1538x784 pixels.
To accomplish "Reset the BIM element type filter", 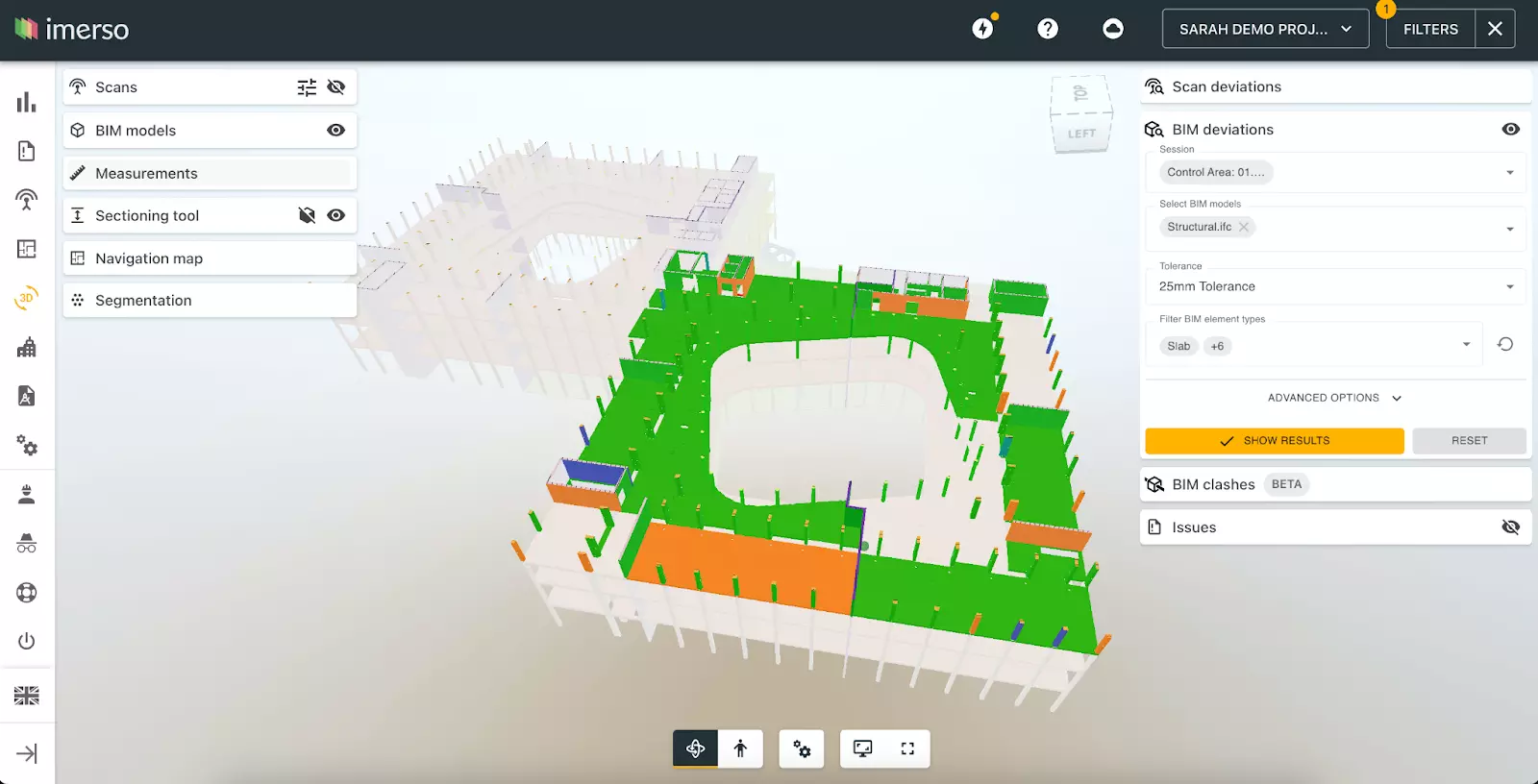I will tap(1505, 344).
